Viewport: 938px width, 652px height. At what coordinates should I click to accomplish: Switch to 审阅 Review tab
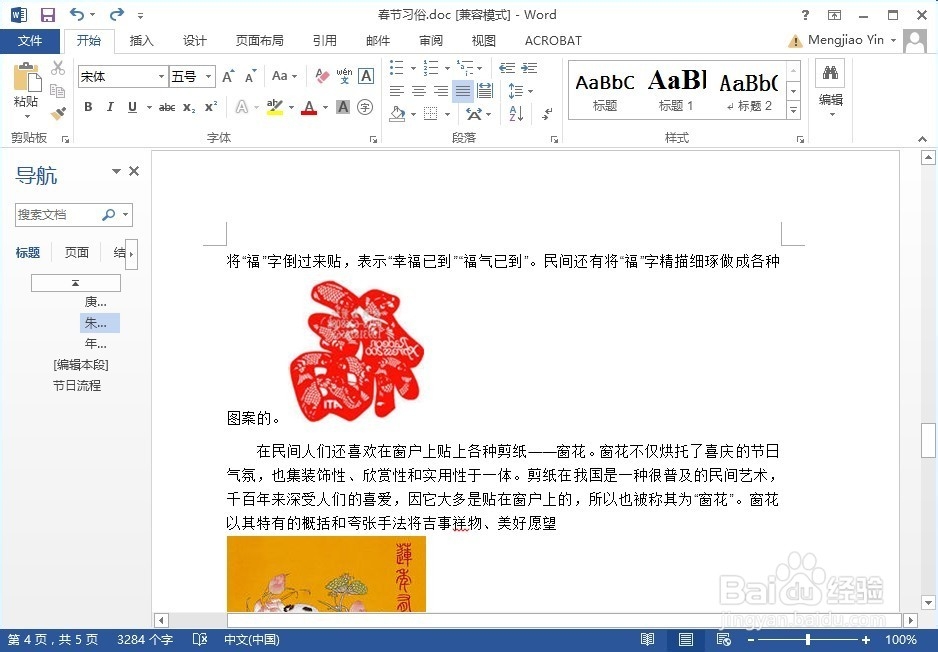point(431,41)
